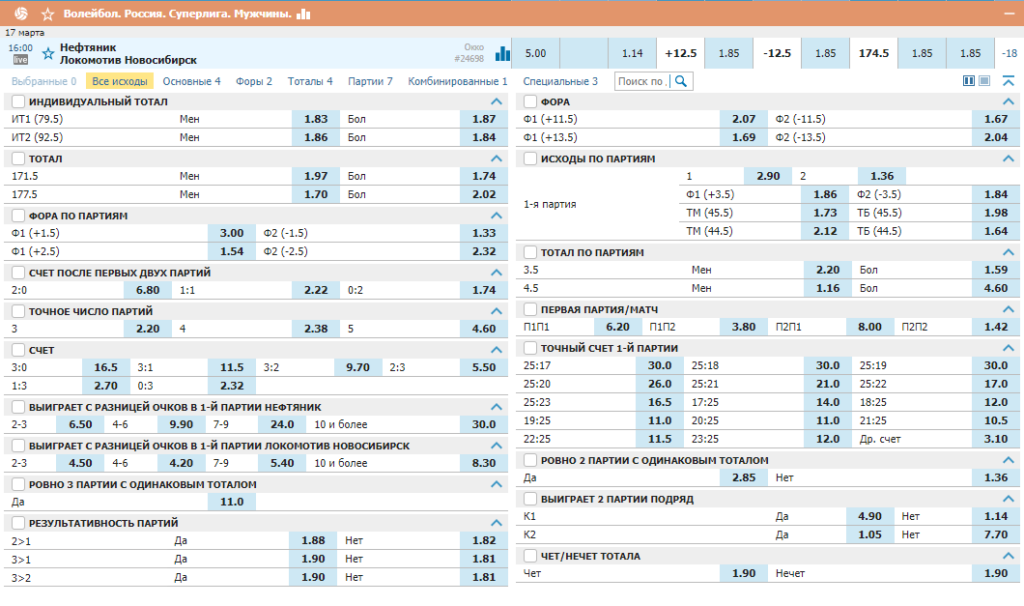
Task: Switch to two-column layout icon
Action: point(969,81)
